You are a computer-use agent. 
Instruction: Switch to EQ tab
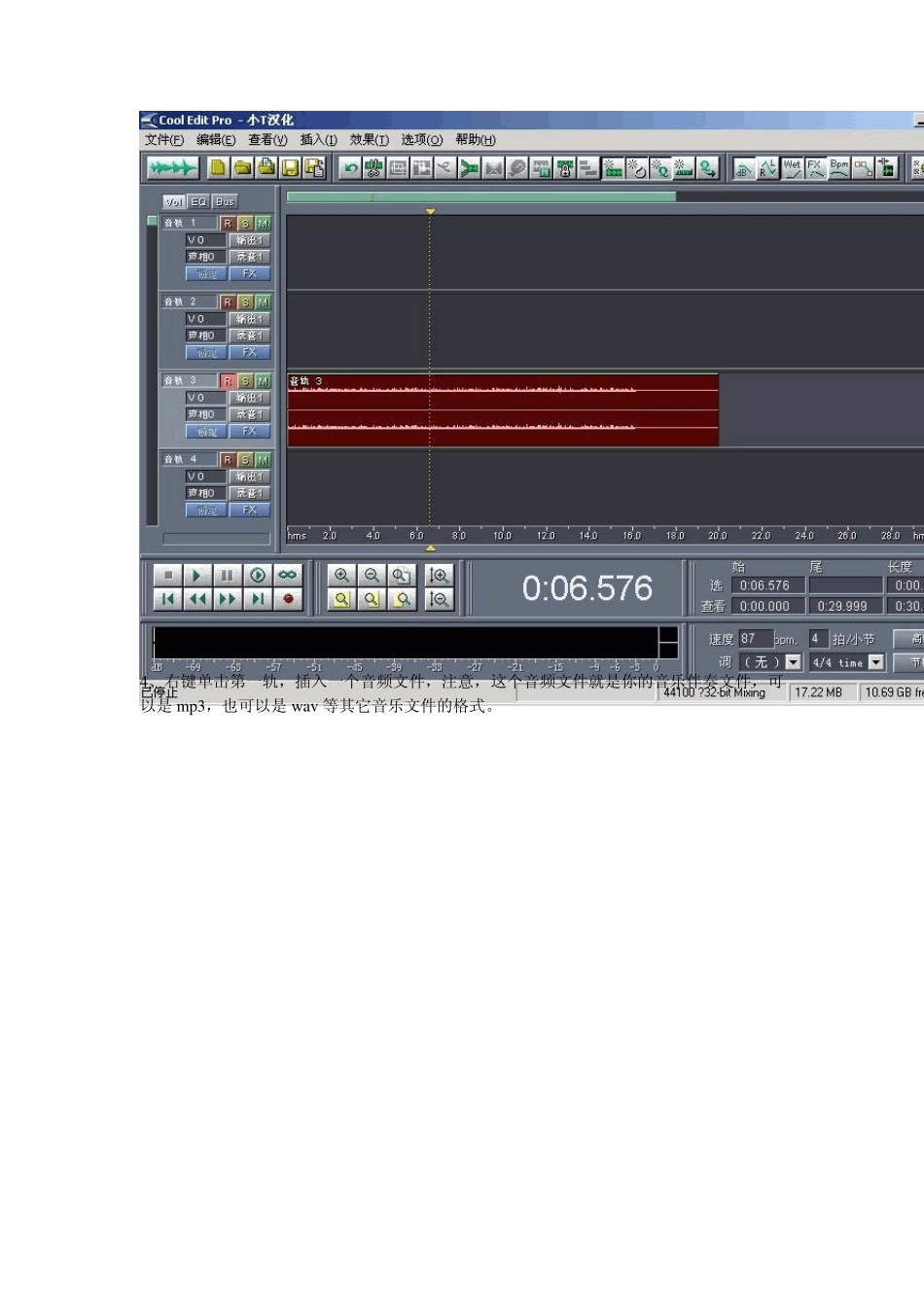[199, 201]
